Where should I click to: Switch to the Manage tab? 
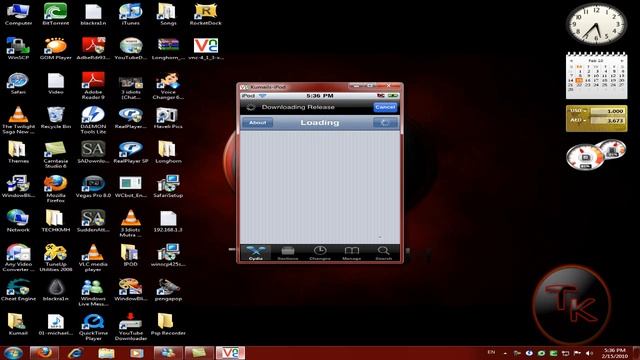351,253
